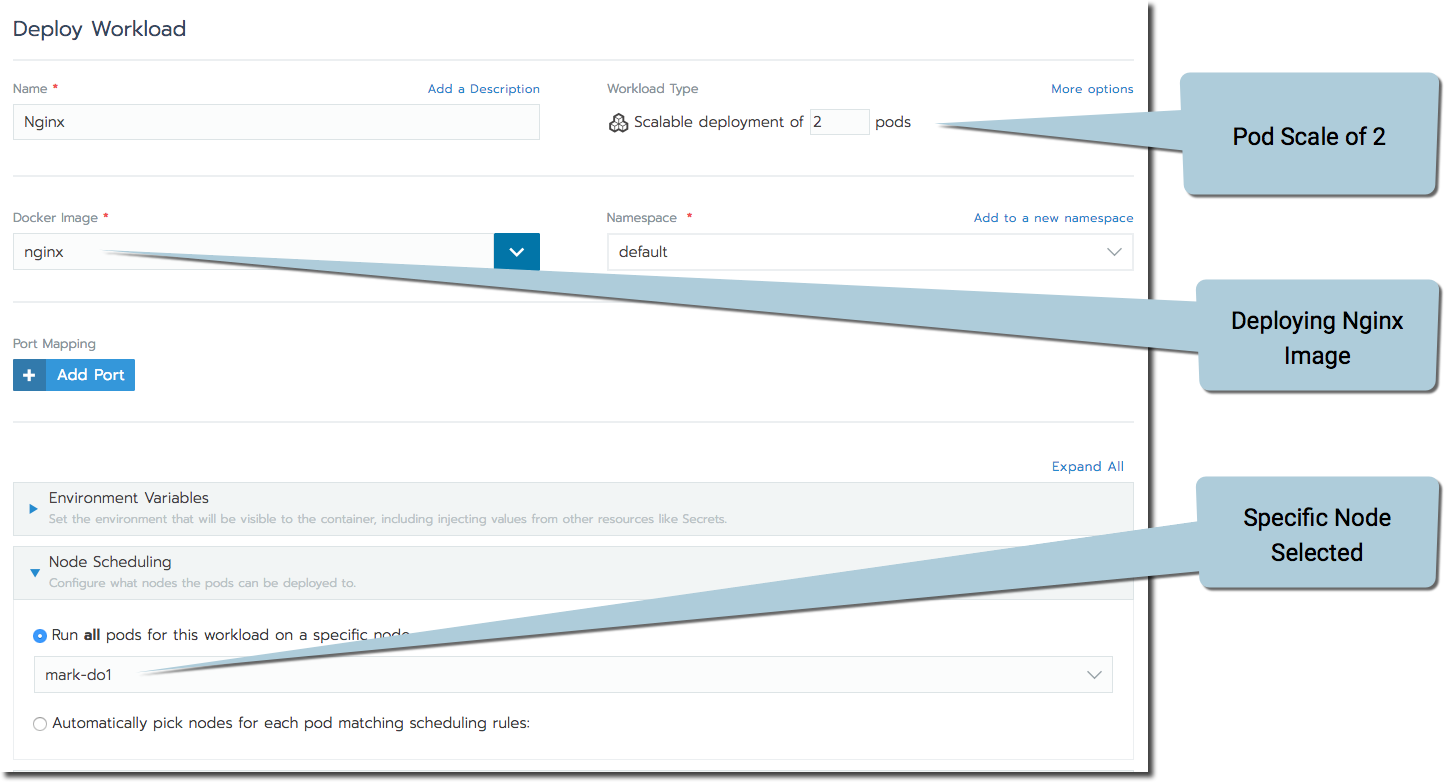Expand the Environment Variables section
This screenshot has width=1456, height=782.
(129, 497)
